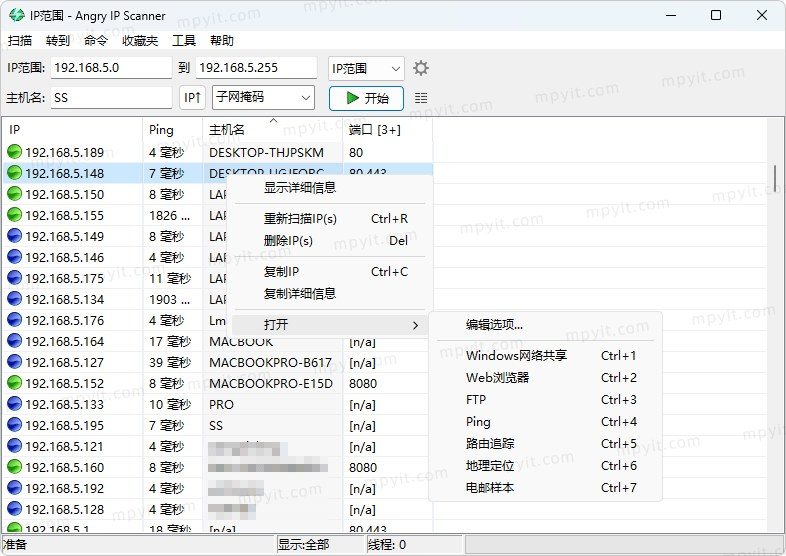Click the vertical scrollbar thumb
786x556 pixels.
point(775,178)
